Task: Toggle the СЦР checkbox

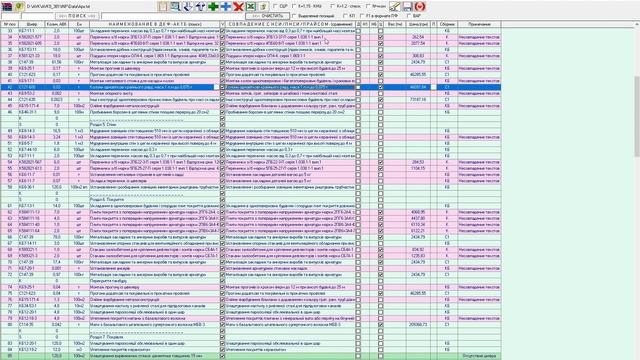Action: [x=276, y=6]
